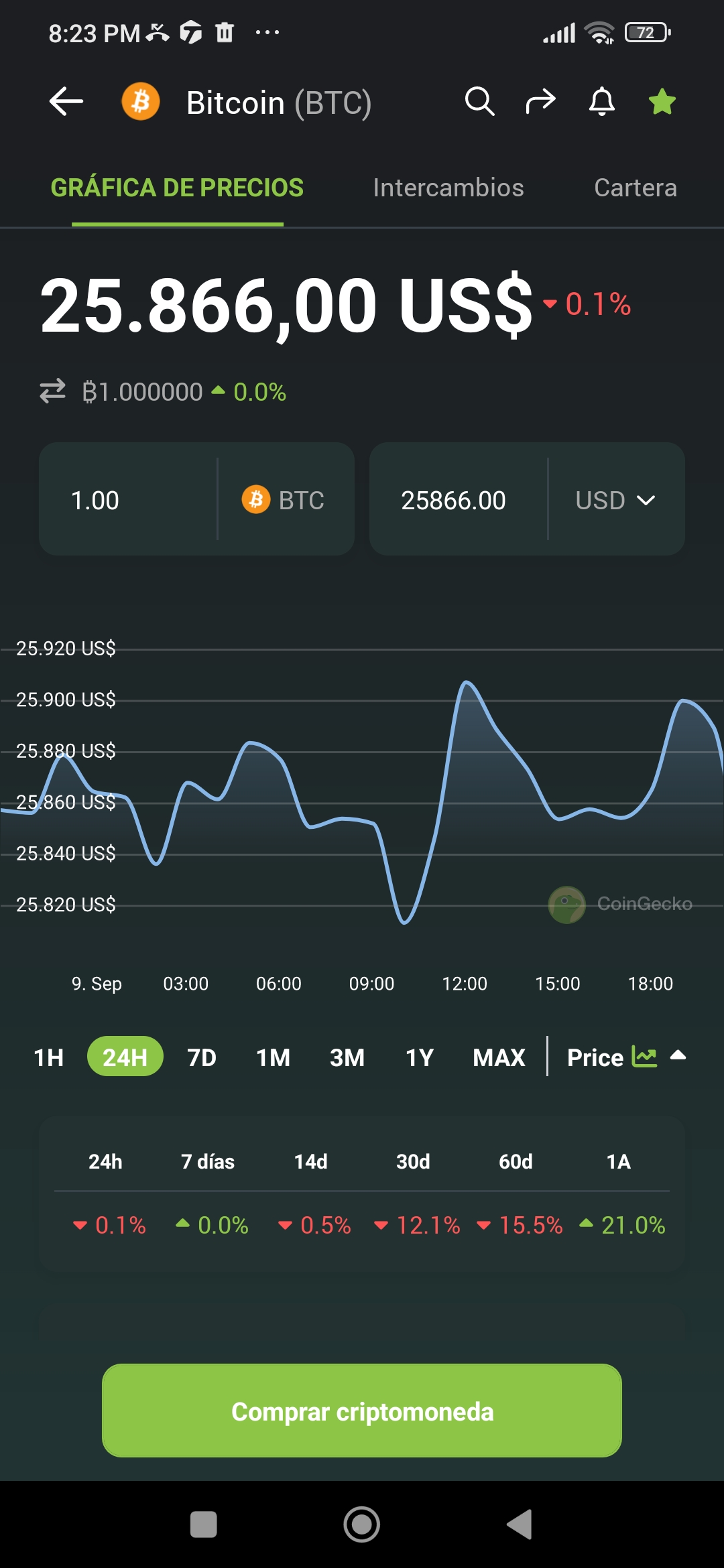
Task: Tap the Bitcoin logo in header
Action: click(141, 102)
